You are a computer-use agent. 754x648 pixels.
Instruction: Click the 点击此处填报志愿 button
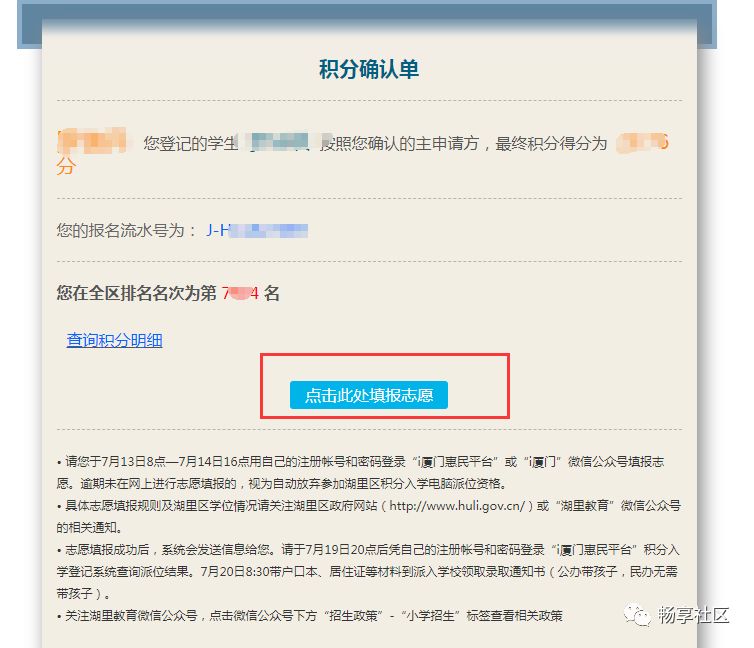pyautogui.click(x=368, y=395)
